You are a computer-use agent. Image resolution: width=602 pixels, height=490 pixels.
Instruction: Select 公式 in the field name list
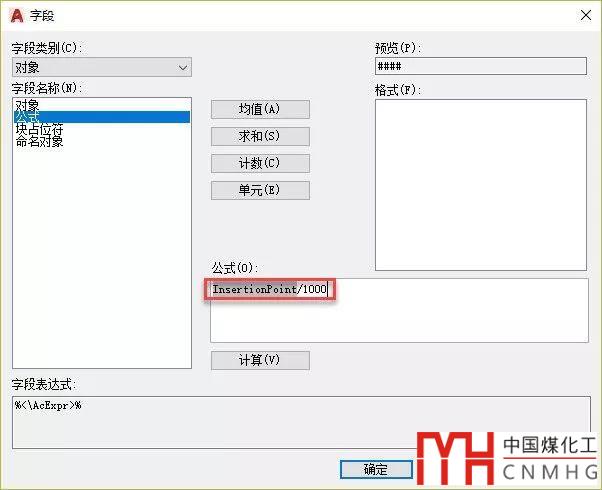pyautogui.click(x=28, y=117)
